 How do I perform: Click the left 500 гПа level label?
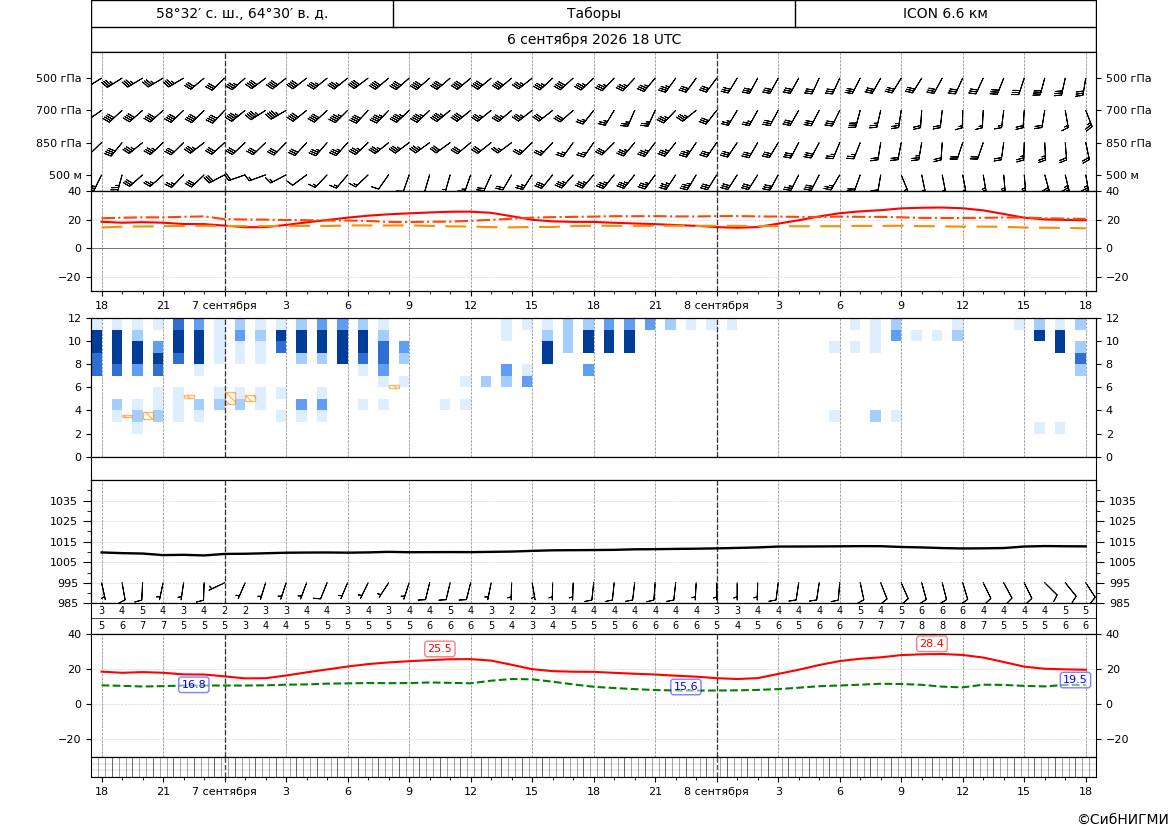pyautogui.click(x=59, y=78)
